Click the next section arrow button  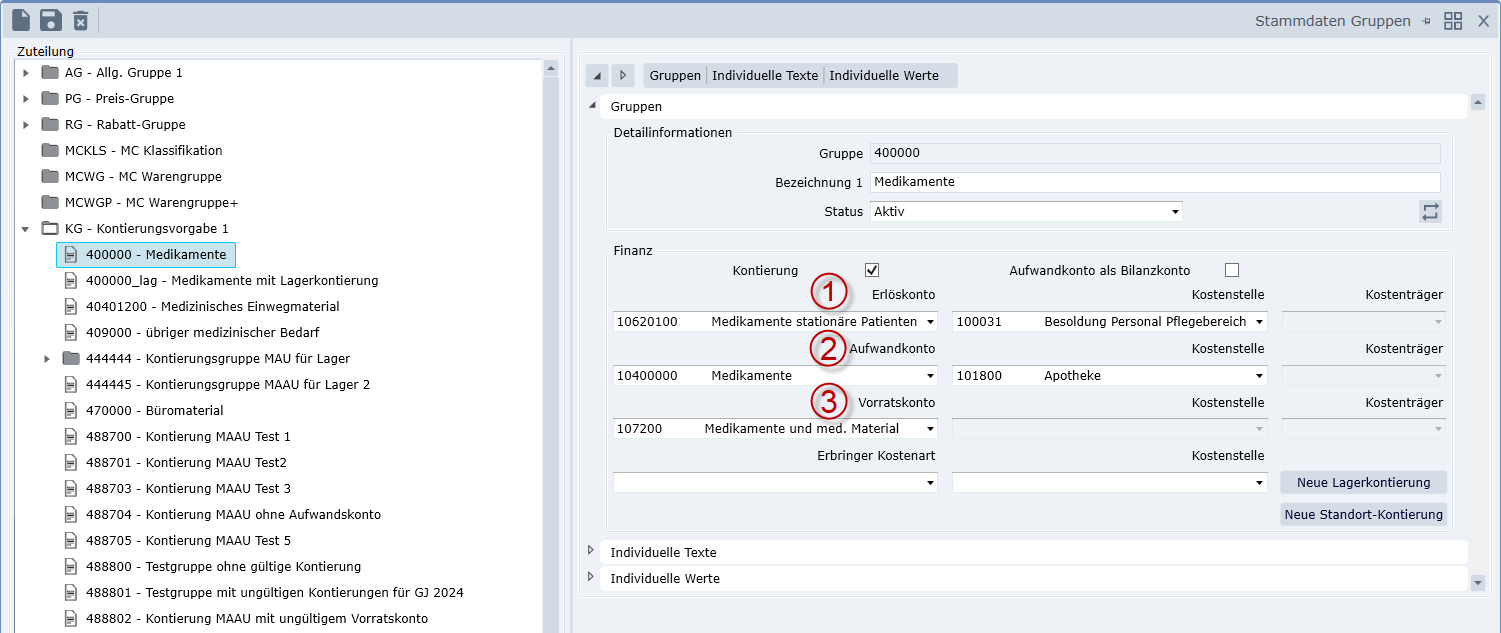(x=623, y=76)
